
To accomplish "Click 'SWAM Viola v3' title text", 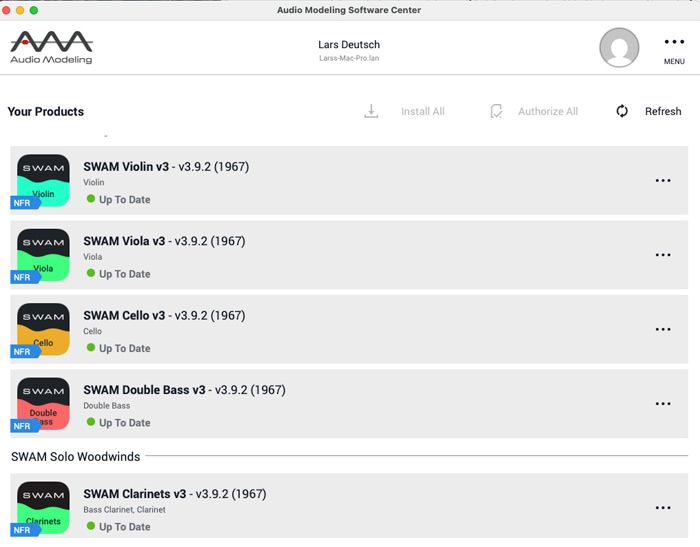I will [124, 241].
